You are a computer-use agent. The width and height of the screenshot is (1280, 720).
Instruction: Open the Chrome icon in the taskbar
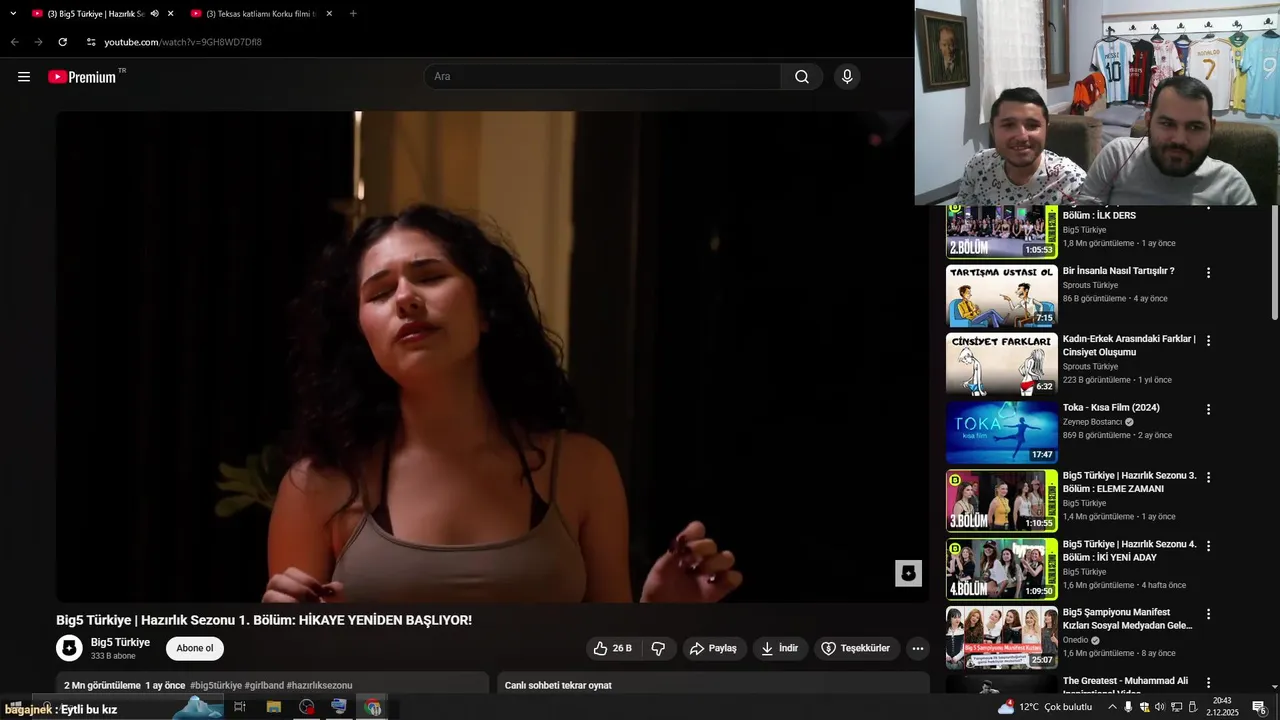tap(373, 707)
